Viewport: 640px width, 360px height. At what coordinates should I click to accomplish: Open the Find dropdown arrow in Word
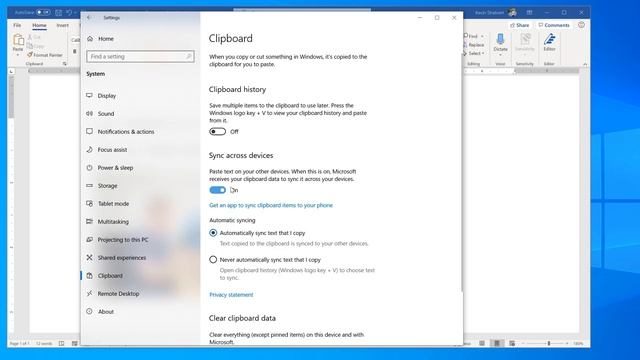tap(482, 36)
